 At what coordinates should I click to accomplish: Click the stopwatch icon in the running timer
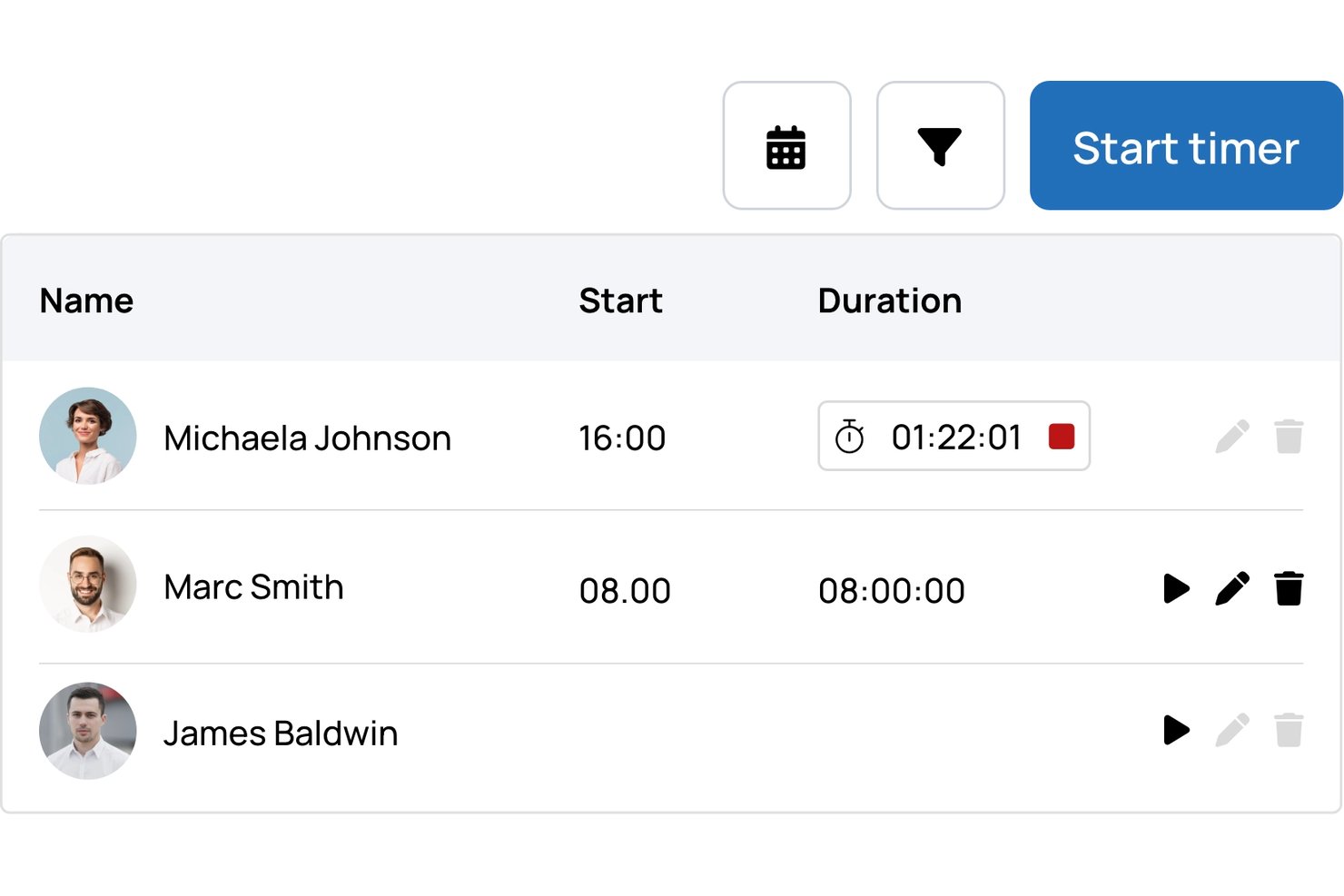(x=849, y=437)
